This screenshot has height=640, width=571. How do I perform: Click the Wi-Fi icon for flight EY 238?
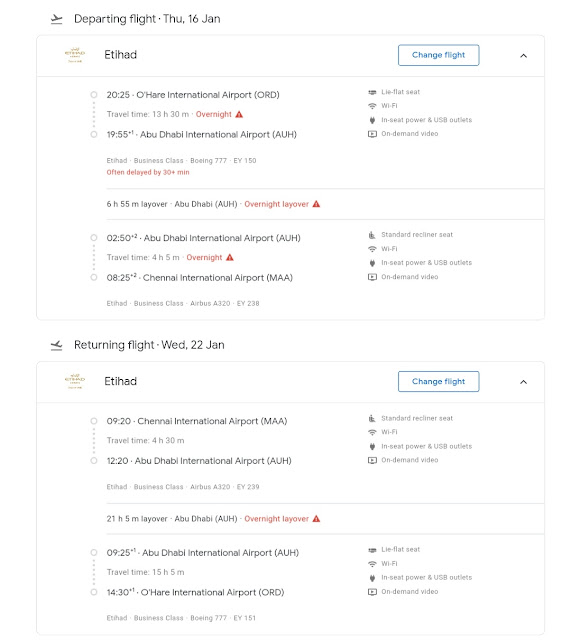[372, 249]
